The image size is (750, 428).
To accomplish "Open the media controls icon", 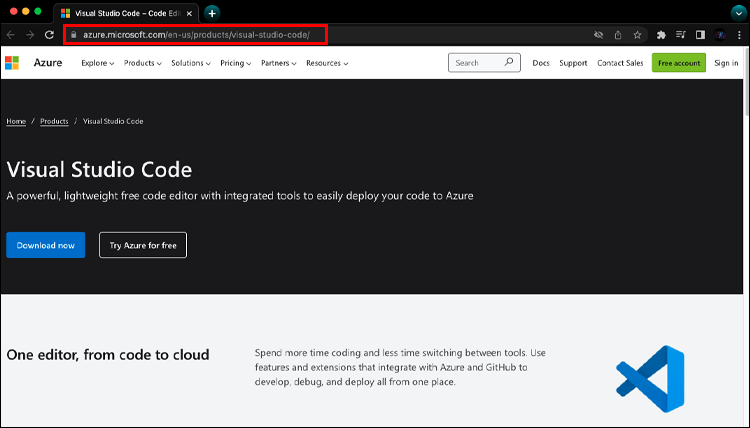I will tap(681, 34).
